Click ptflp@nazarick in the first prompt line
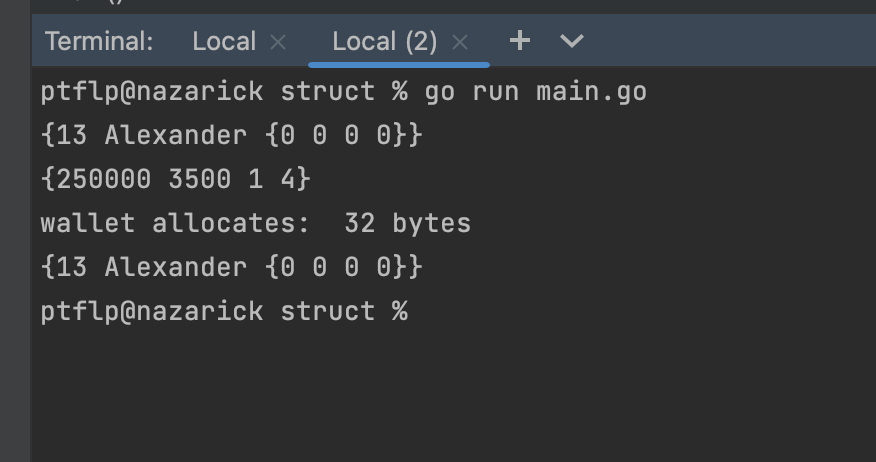 [152, 92]
